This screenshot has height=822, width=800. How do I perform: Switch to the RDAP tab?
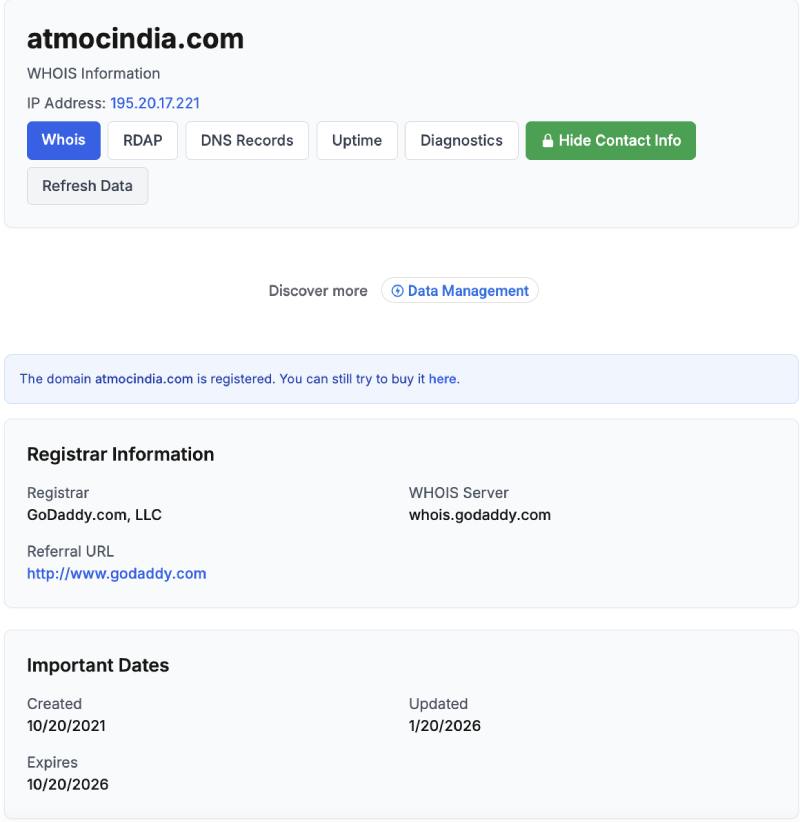(x=142, y=140)
